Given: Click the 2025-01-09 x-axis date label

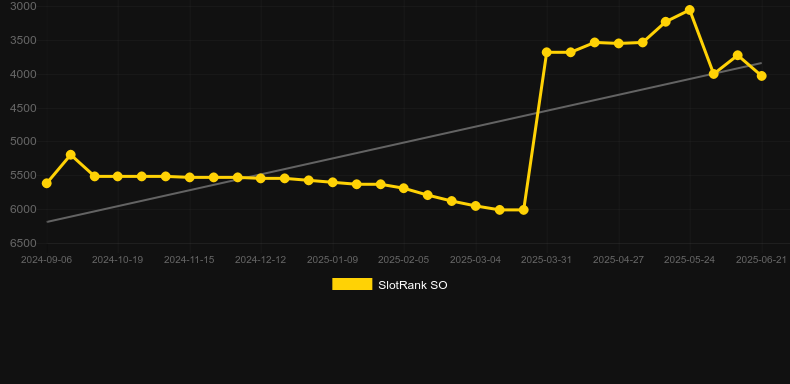Looking at the screenshot, I should (x=332, y=260).
